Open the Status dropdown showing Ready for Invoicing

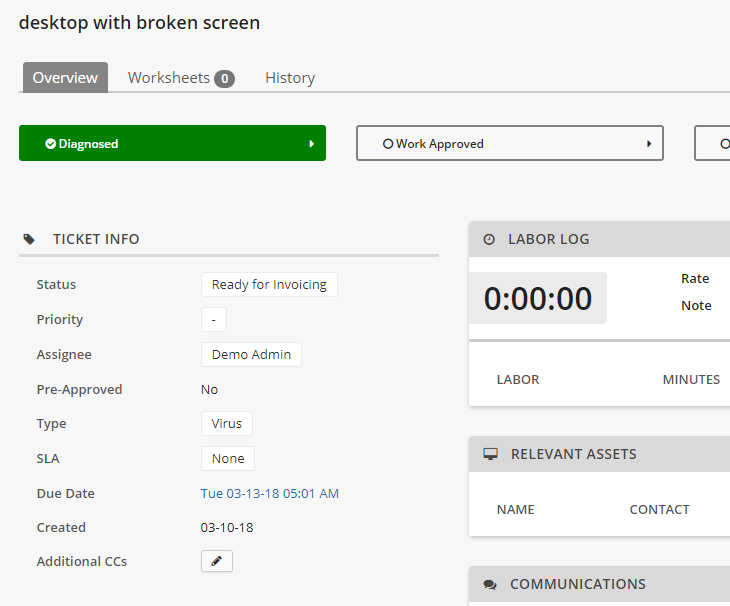pos(269,285)
